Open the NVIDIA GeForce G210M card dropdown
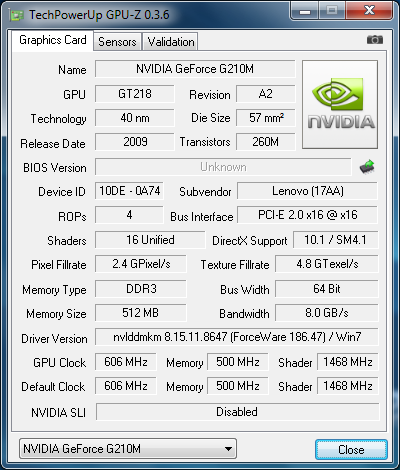400x470 pixels. click(x=128, y=449)
